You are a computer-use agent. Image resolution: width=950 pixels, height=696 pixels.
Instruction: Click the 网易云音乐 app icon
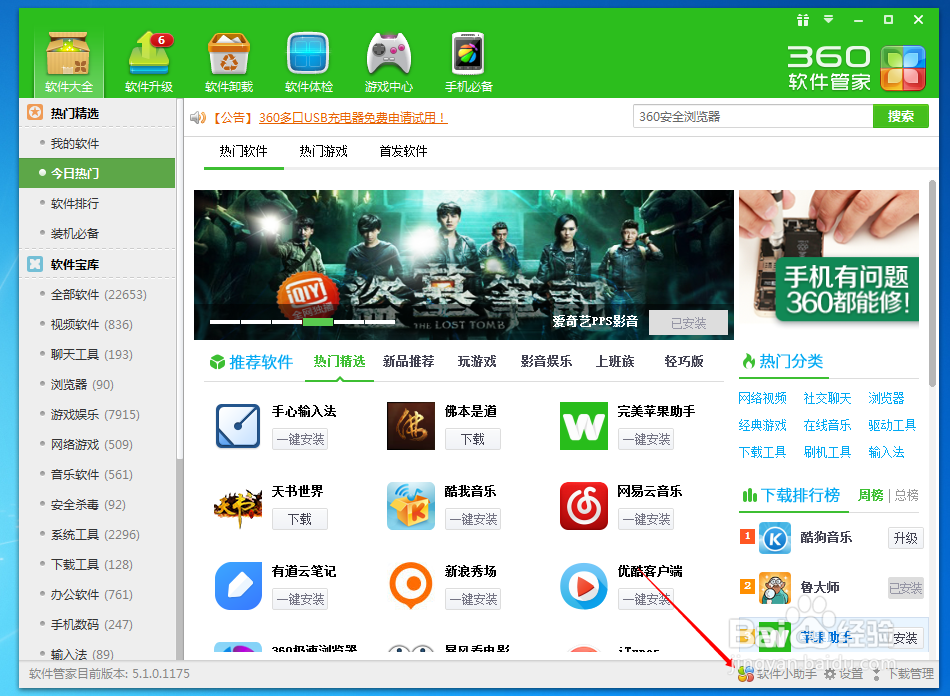pyautogui.click(x=583, y=506)
